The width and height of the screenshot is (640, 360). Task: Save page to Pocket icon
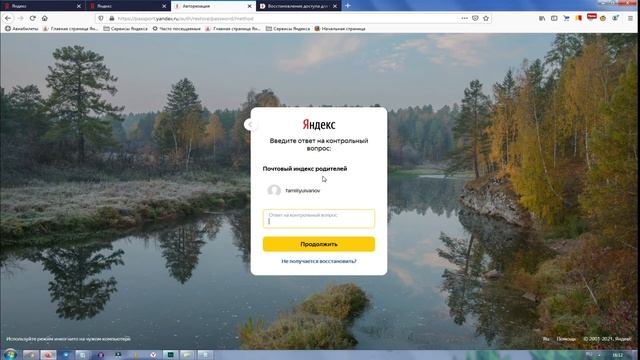coord(475,18)
